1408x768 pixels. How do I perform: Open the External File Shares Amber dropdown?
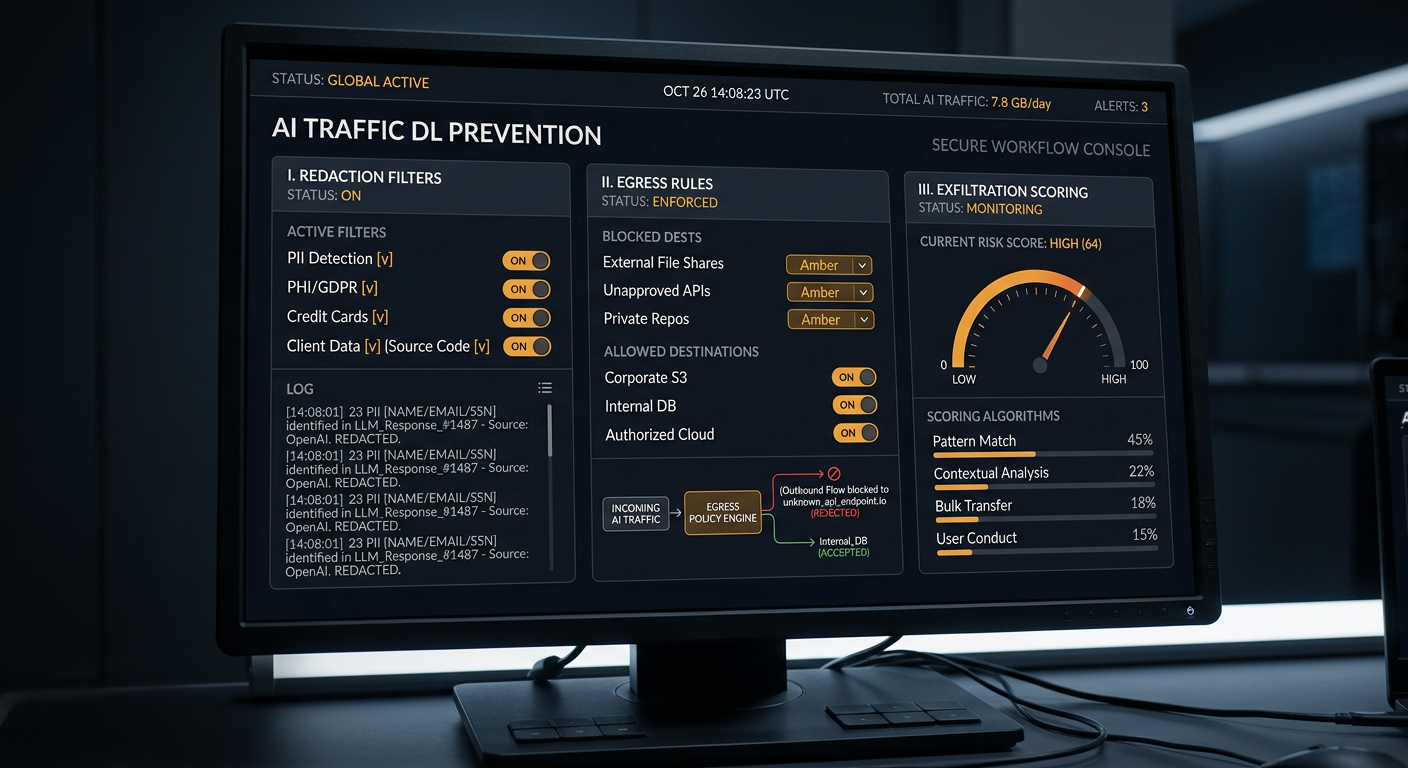(x=830, y=265)
